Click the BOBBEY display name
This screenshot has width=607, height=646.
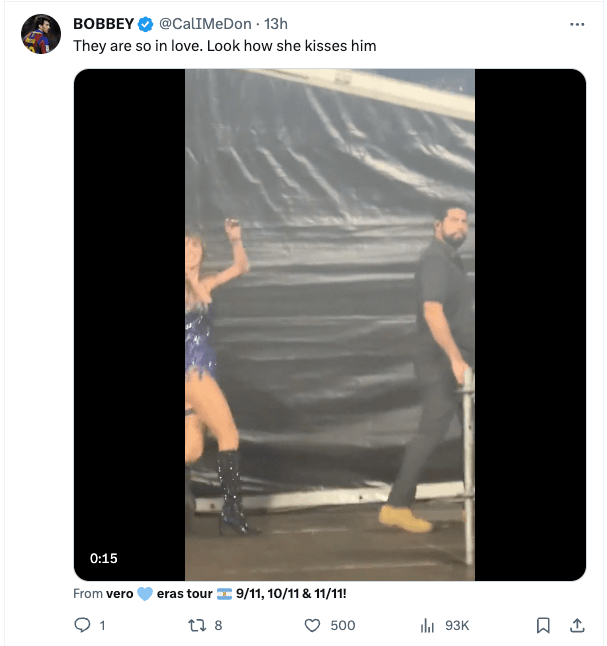(103, 24)
